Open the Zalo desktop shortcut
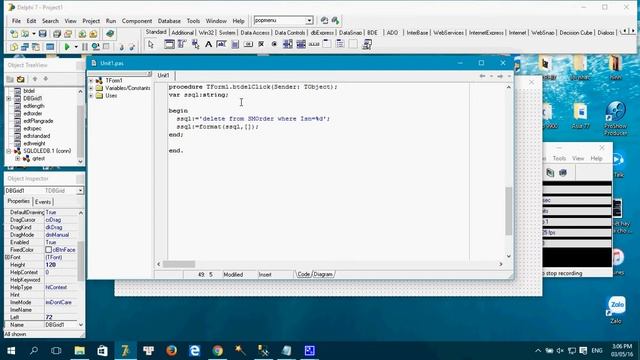 click(x=616, y=309)
